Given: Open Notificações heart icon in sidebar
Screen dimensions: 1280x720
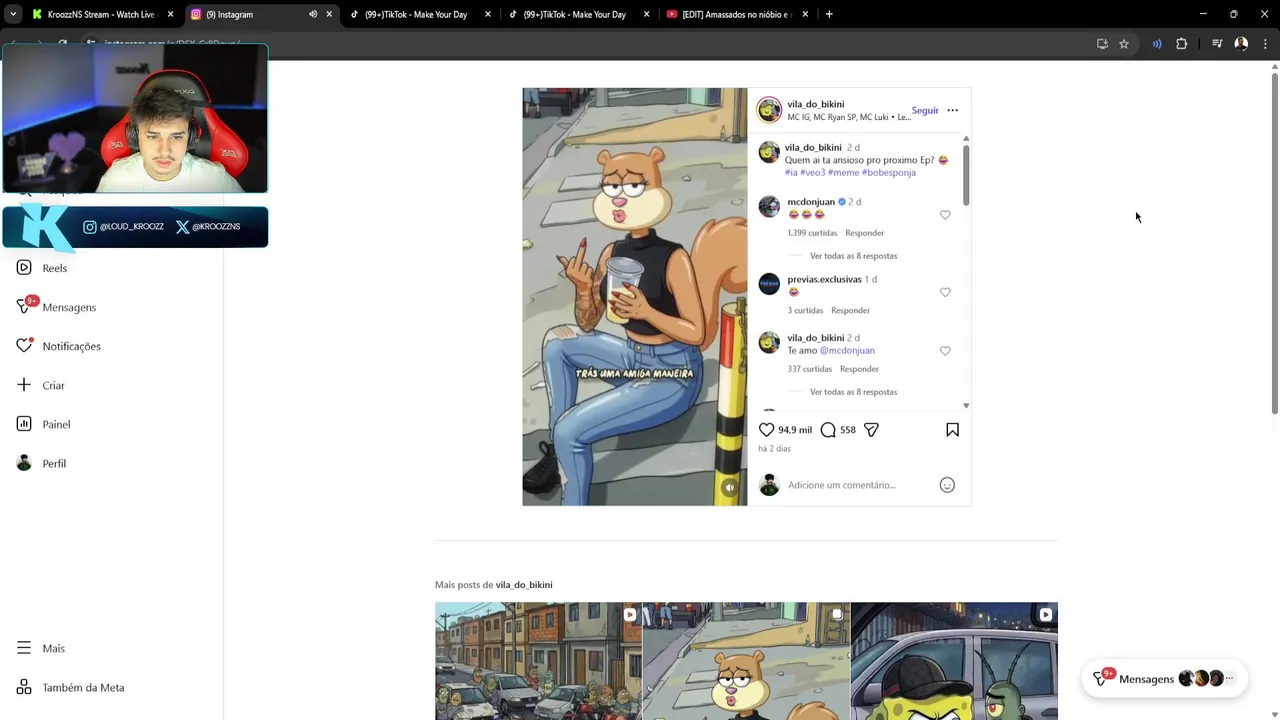Looking at the screenshot, I should pyautogui.click(x=24, y=345).
